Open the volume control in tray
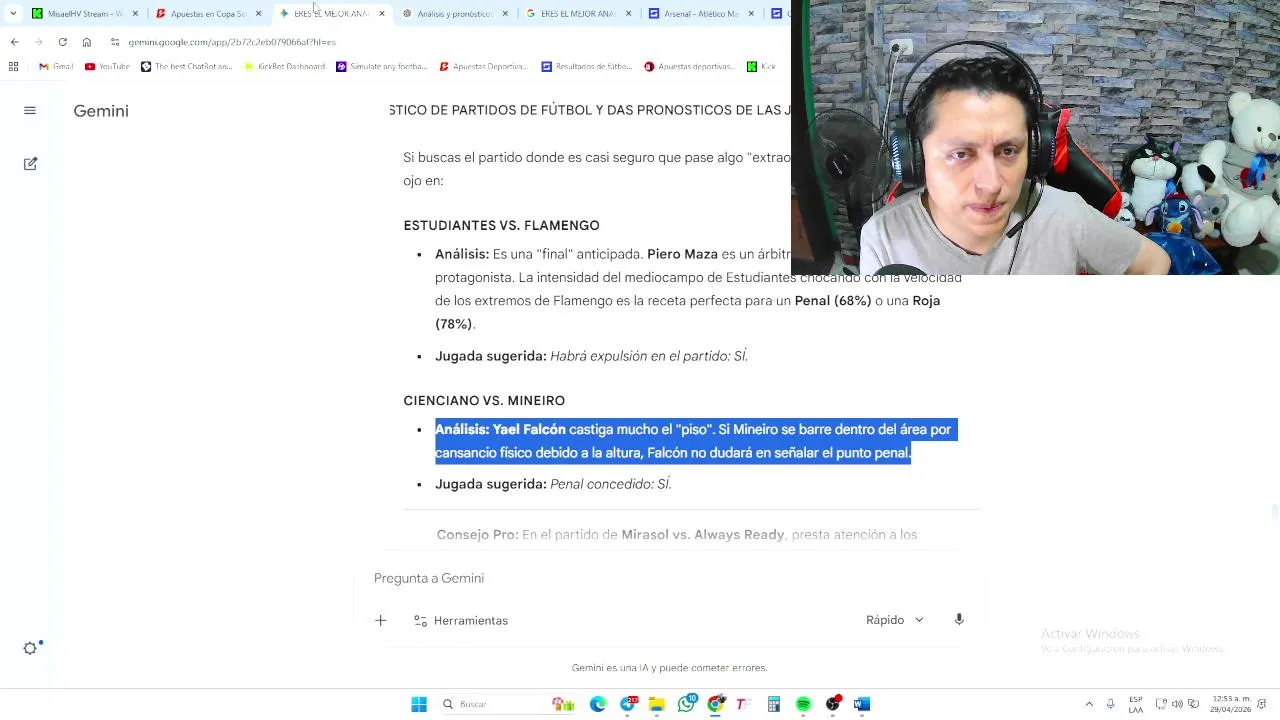The height and width of the screenshot is (720, 1280). 1177,704
